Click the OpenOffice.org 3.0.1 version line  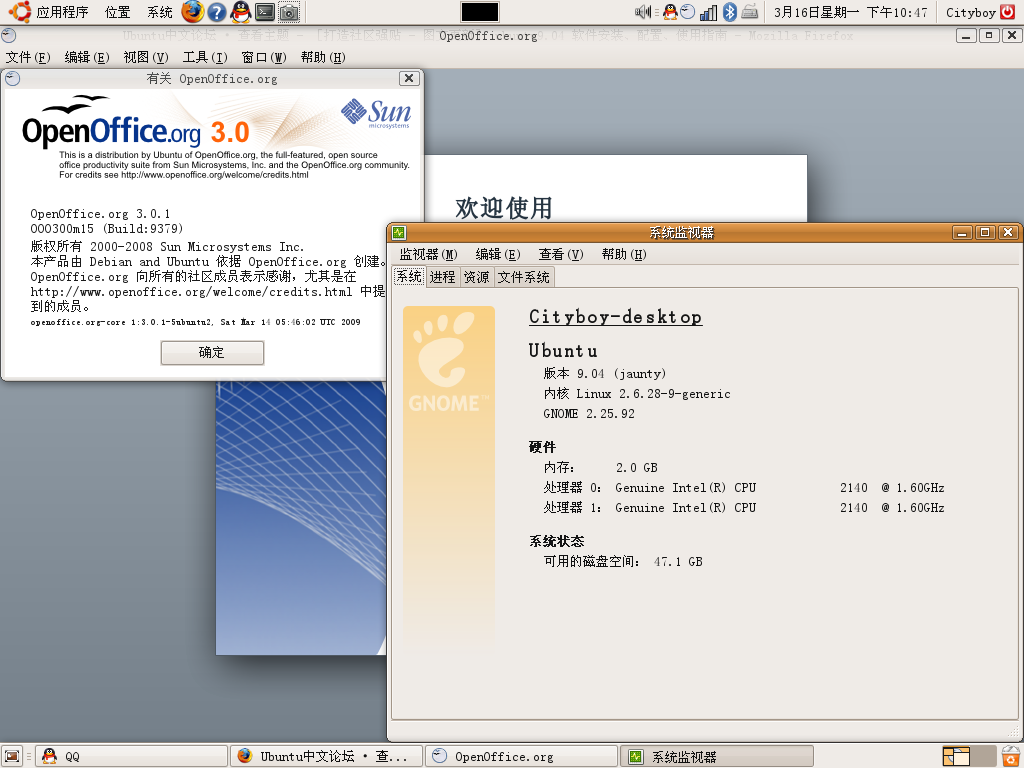(x=100, y=214)
